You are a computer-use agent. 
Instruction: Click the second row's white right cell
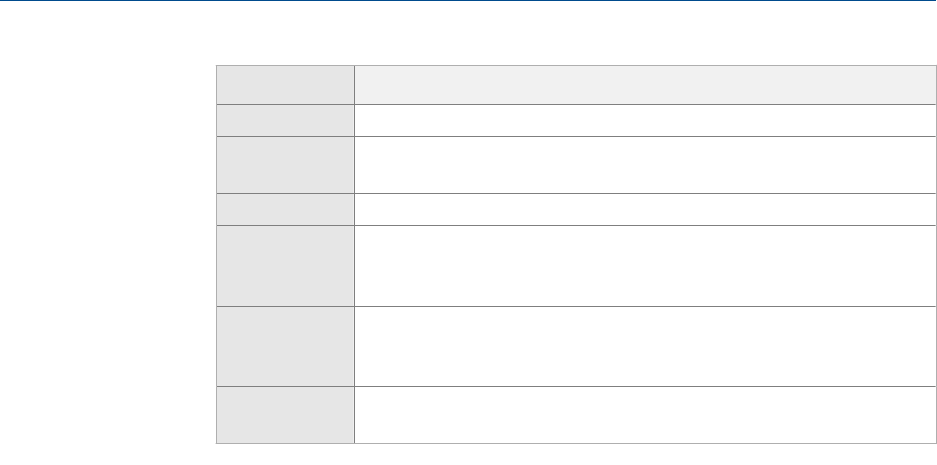pyautogui.click(x=638, y=120)
